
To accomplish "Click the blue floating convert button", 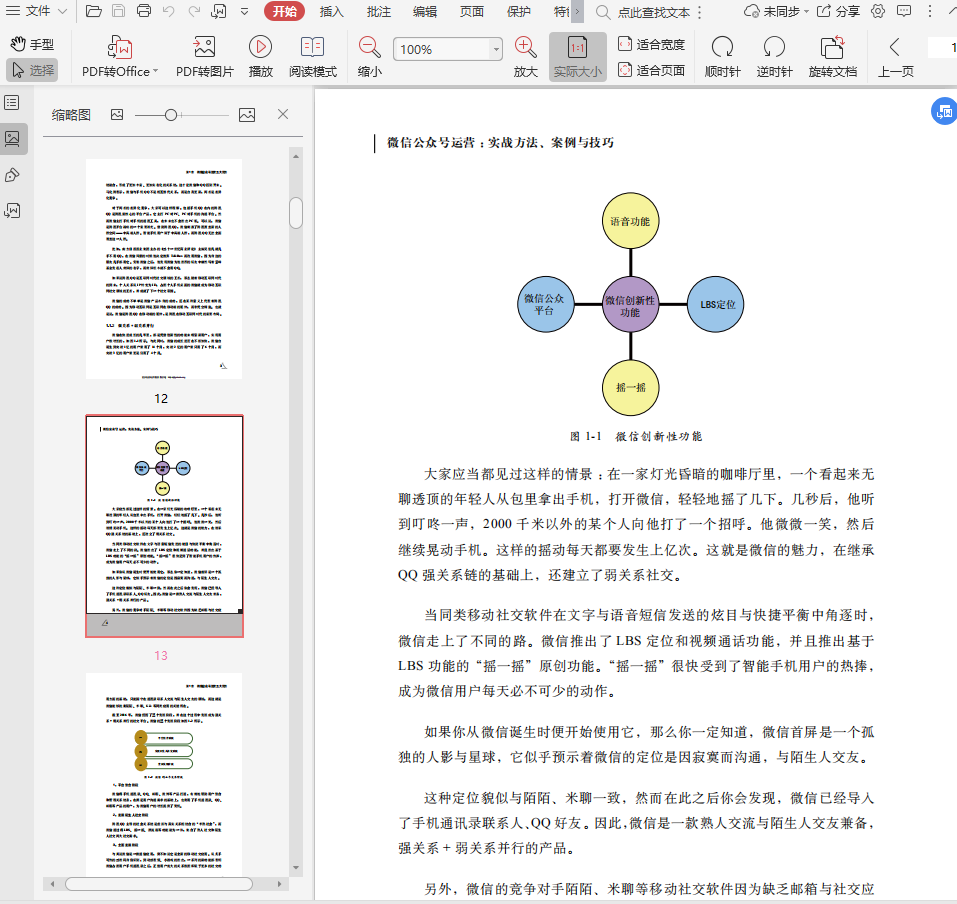I will (944, 111).
